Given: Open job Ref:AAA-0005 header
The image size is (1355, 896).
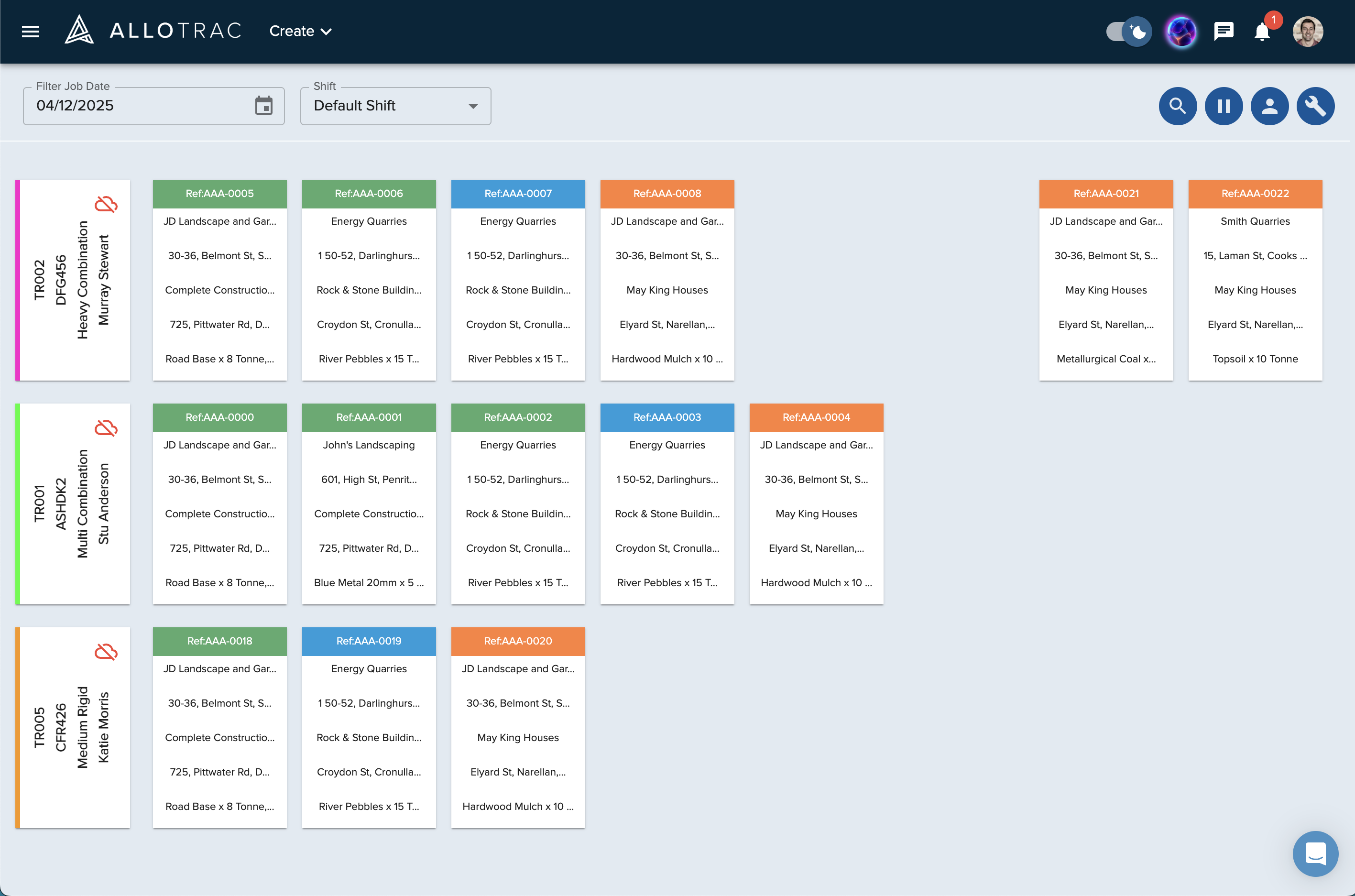Looking at the screenshot, I should point(220,194).
